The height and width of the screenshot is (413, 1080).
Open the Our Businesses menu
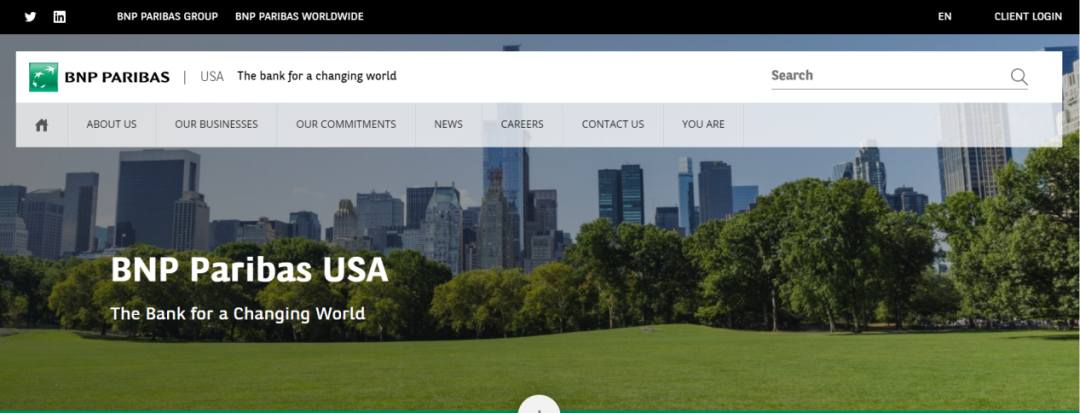[216, 125]
